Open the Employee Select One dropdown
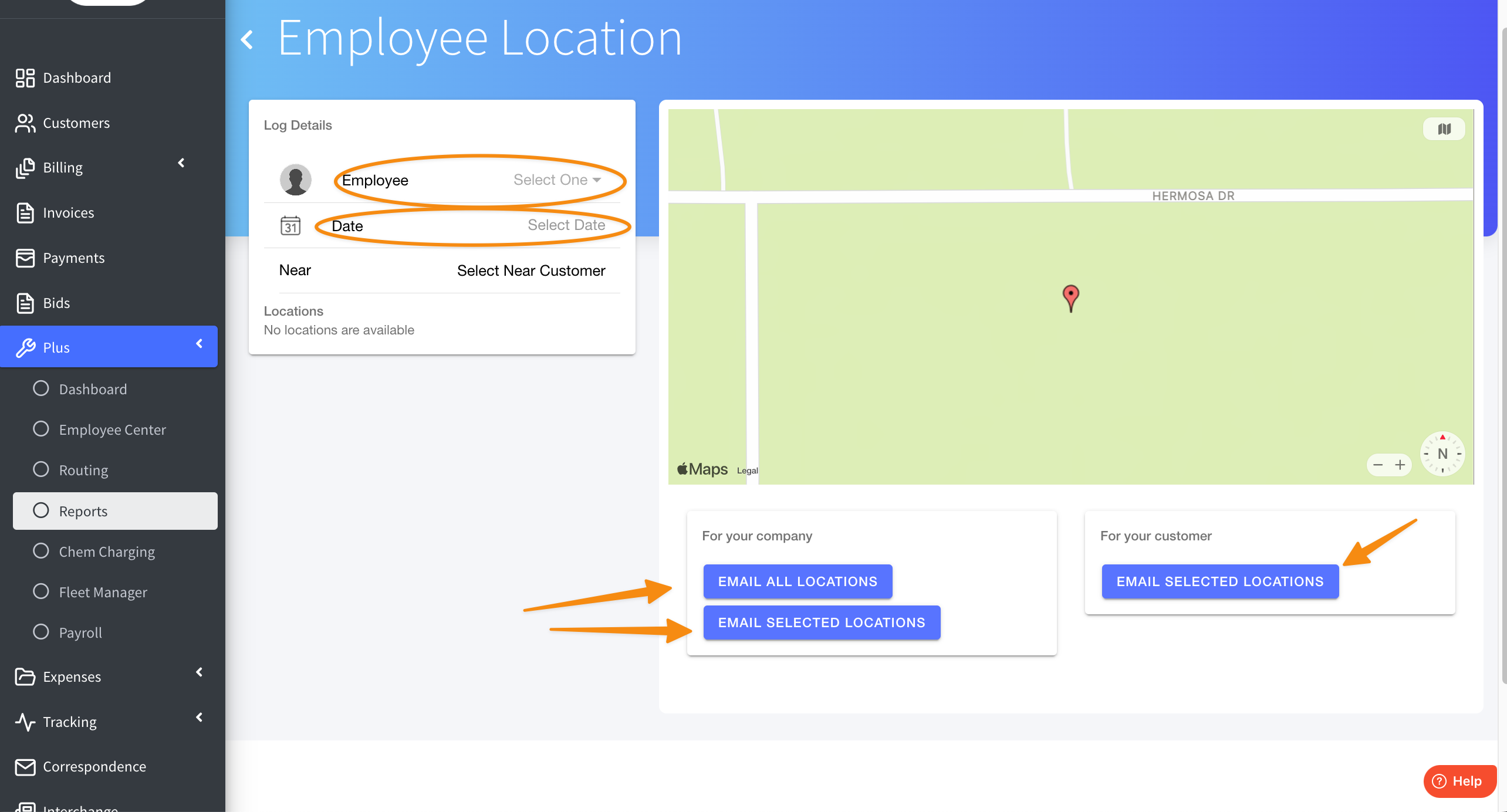1507x812 pixels. pos(556,180)
